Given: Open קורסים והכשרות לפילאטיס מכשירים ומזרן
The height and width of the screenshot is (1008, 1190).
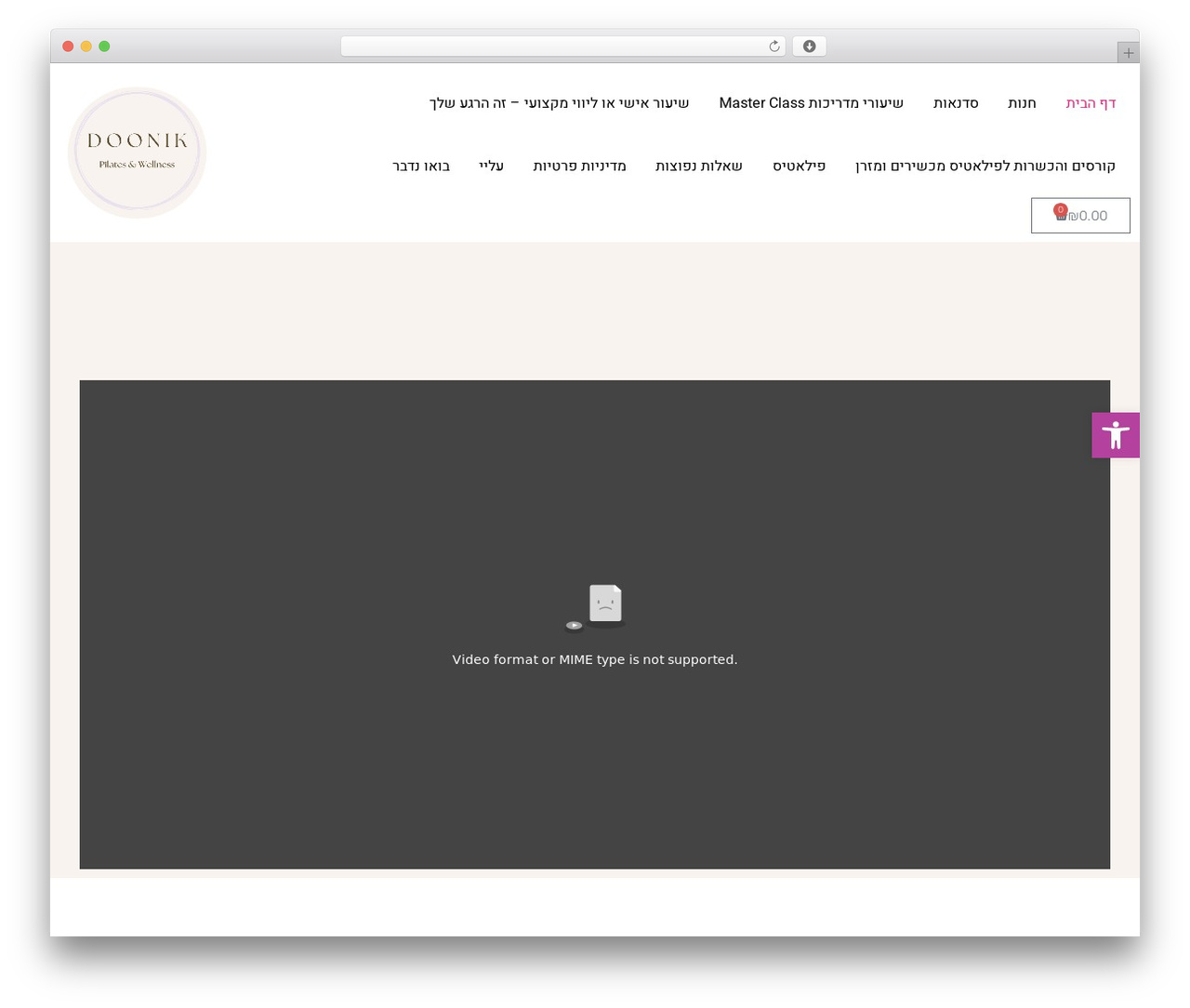Looking at the screenshot, I should click(x=985, y=166).
